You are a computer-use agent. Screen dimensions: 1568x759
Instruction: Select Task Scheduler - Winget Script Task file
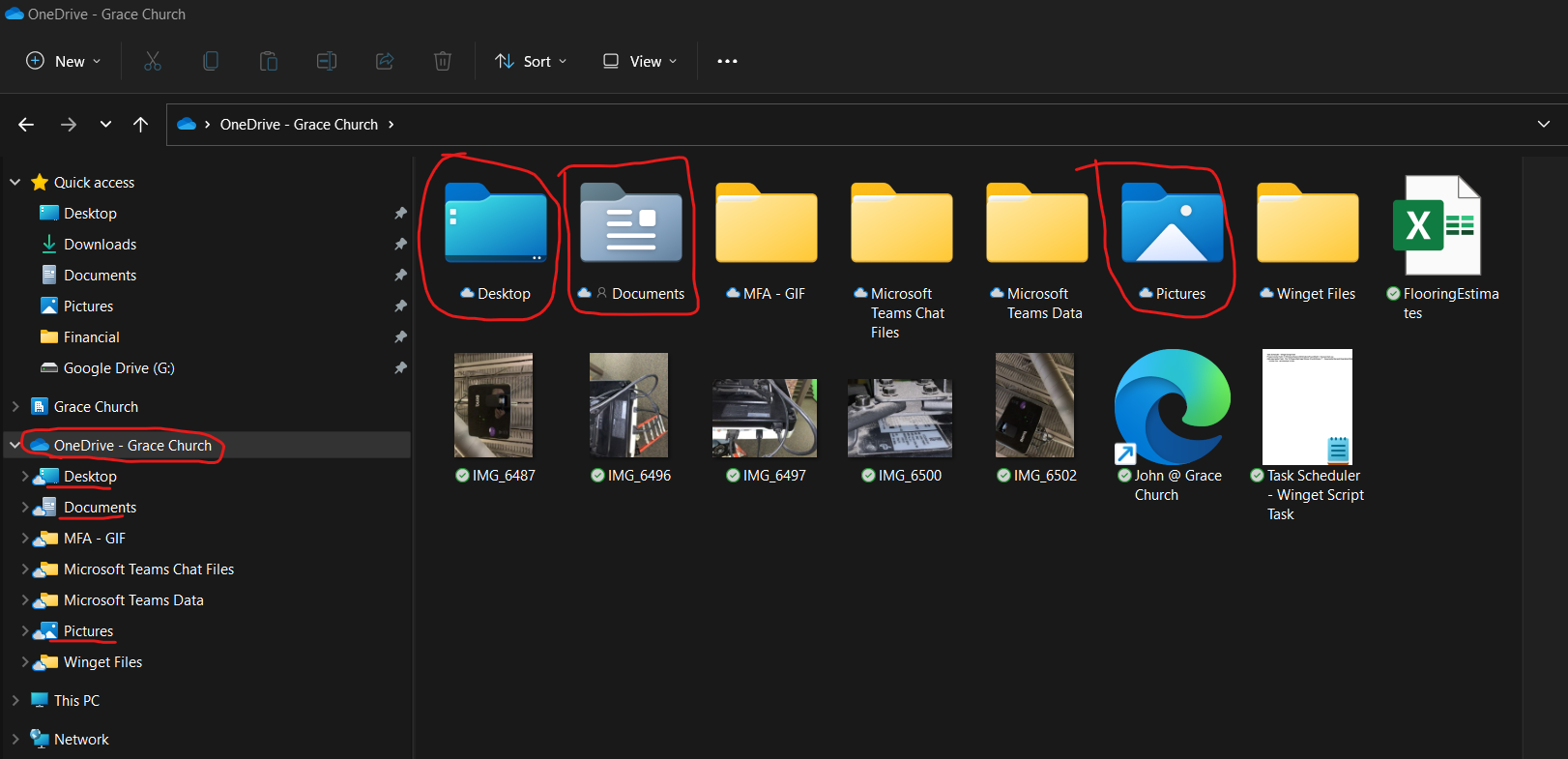[1307, 407]
